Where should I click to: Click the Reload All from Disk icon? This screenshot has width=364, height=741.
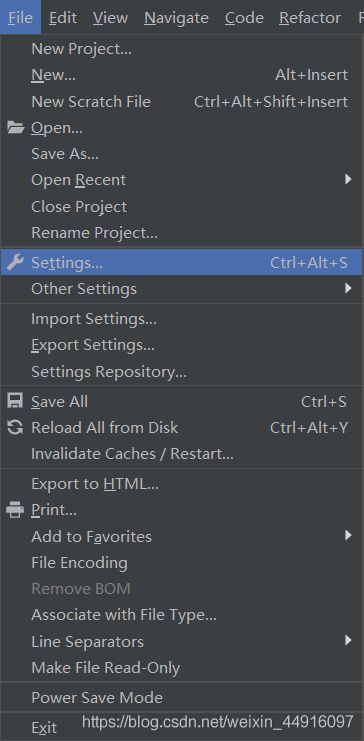15,428
